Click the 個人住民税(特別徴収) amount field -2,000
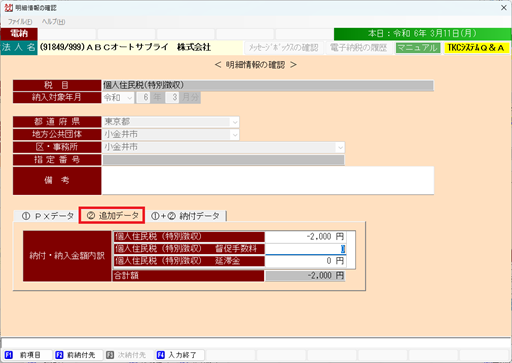The height and width of the screenshot is (363, 512). coord(305,237)
